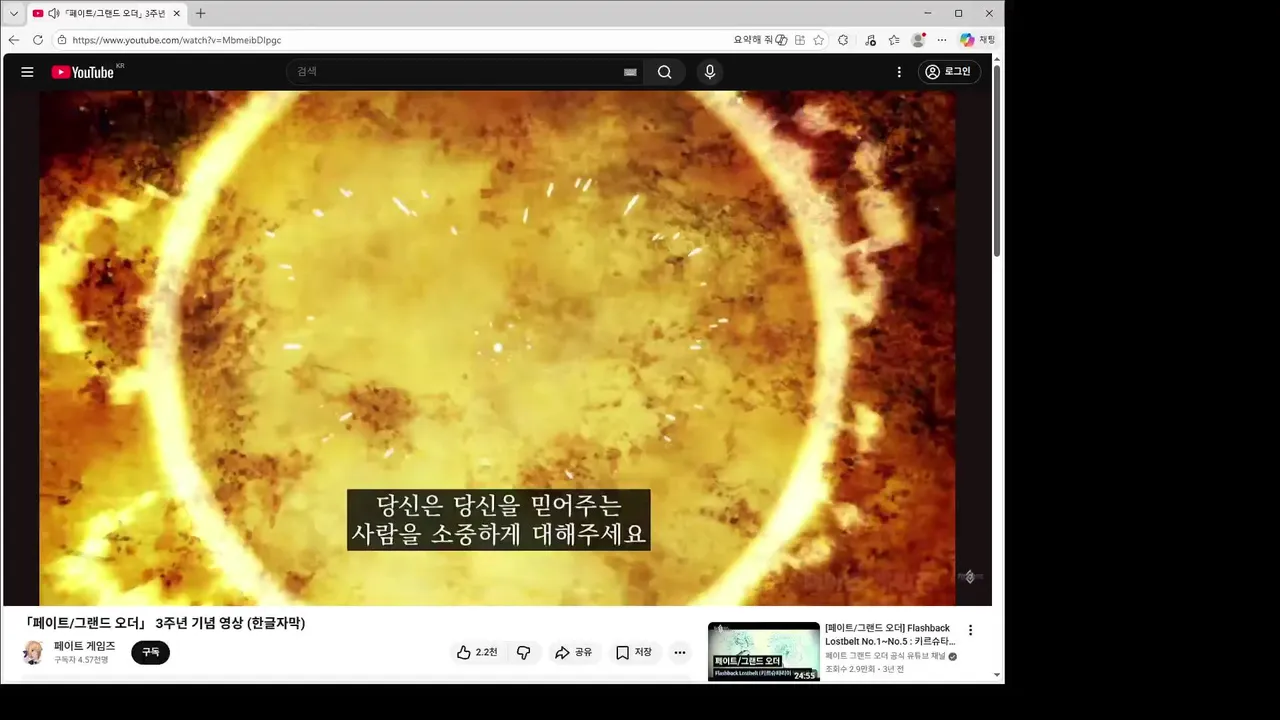This screenshot has width=1280, height=720.
Task: Open YouTube settings three-dot menu
Action: coord(899,72)
